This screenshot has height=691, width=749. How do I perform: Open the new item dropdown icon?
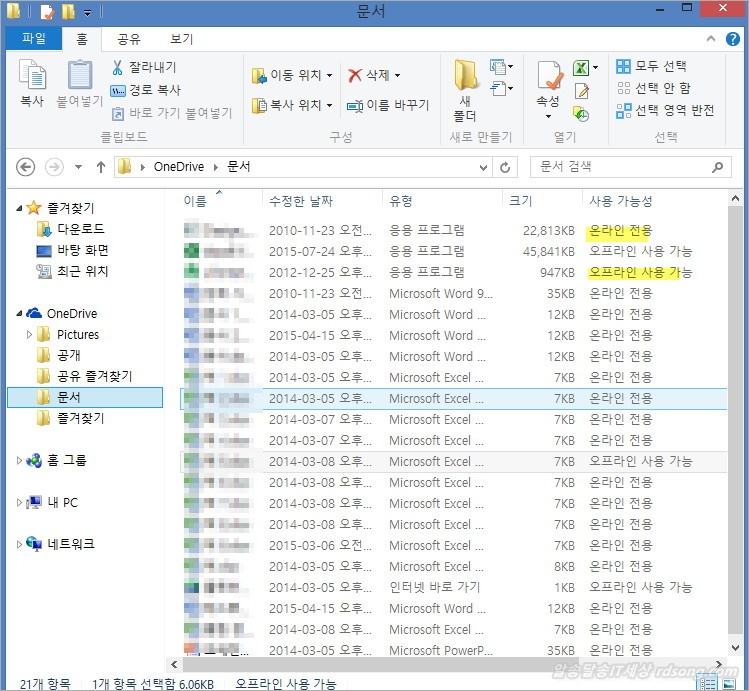[x=501, y=67]
